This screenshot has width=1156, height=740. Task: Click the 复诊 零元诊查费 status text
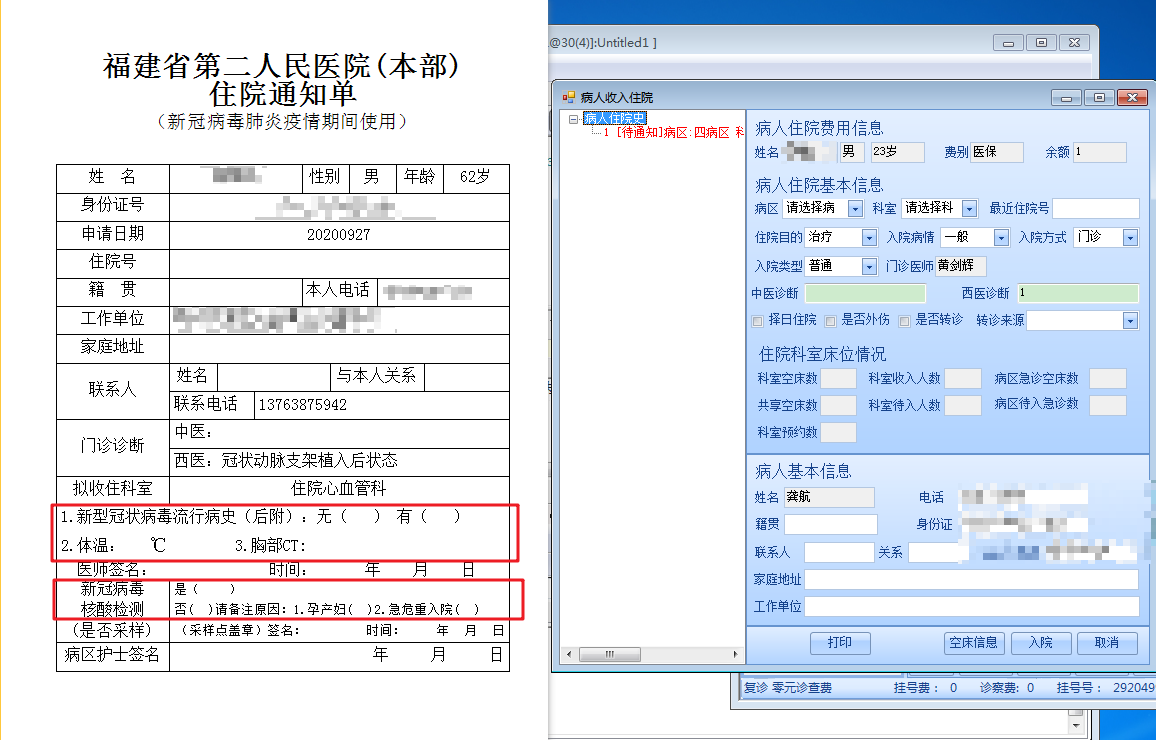pos(787,688)
